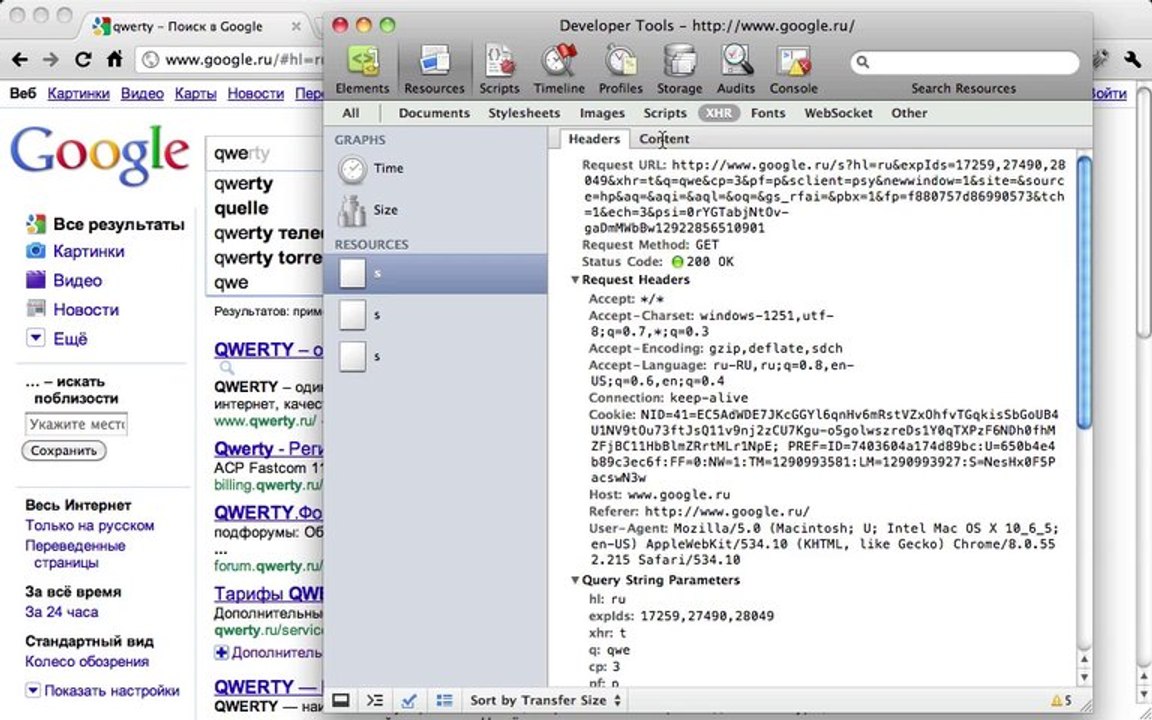Click the headers pane vertical scrollbar

(1084, 292)
